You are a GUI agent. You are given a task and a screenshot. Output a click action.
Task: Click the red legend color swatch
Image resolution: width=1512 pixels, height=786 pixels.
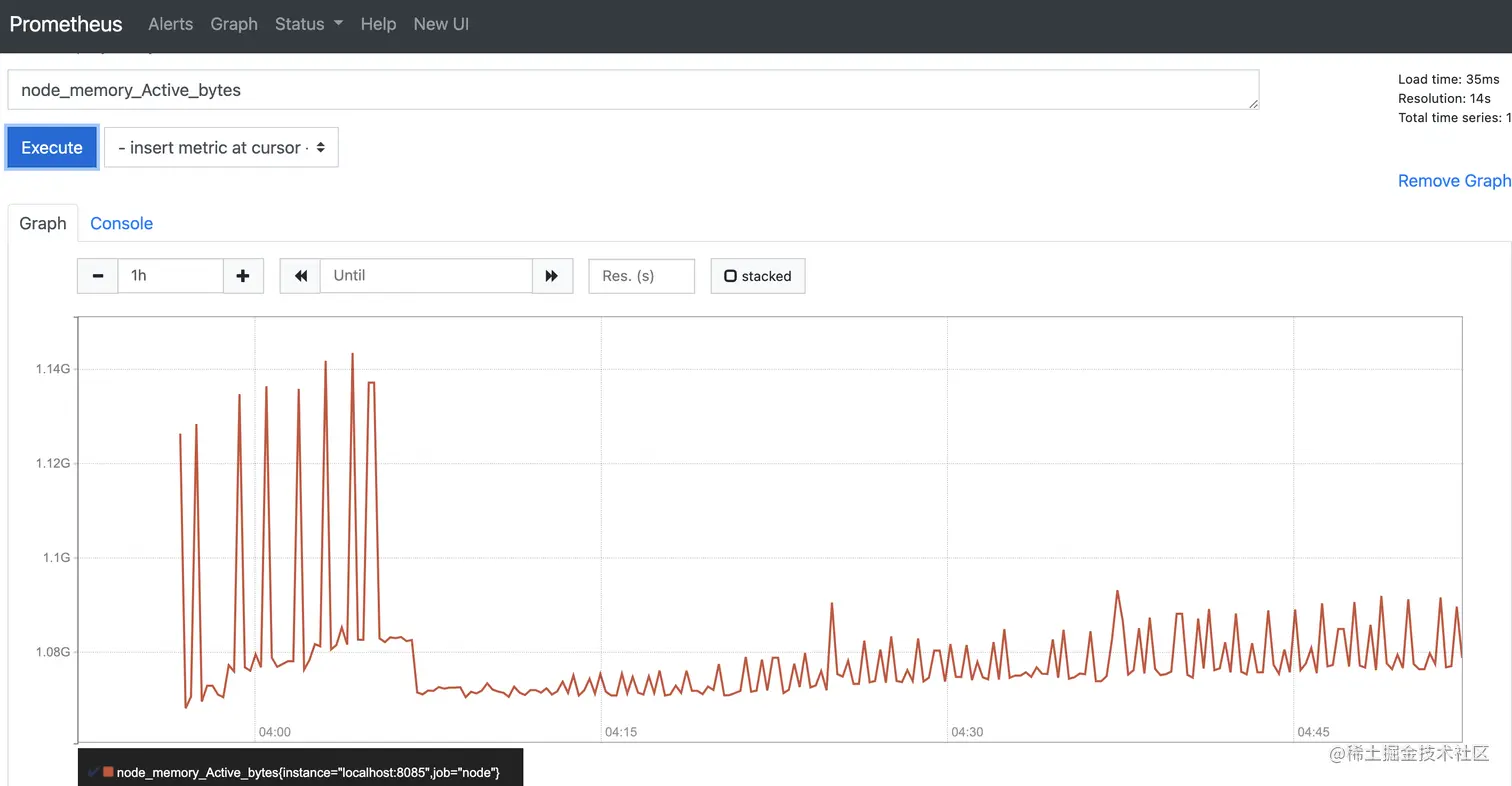click(108, 772)
